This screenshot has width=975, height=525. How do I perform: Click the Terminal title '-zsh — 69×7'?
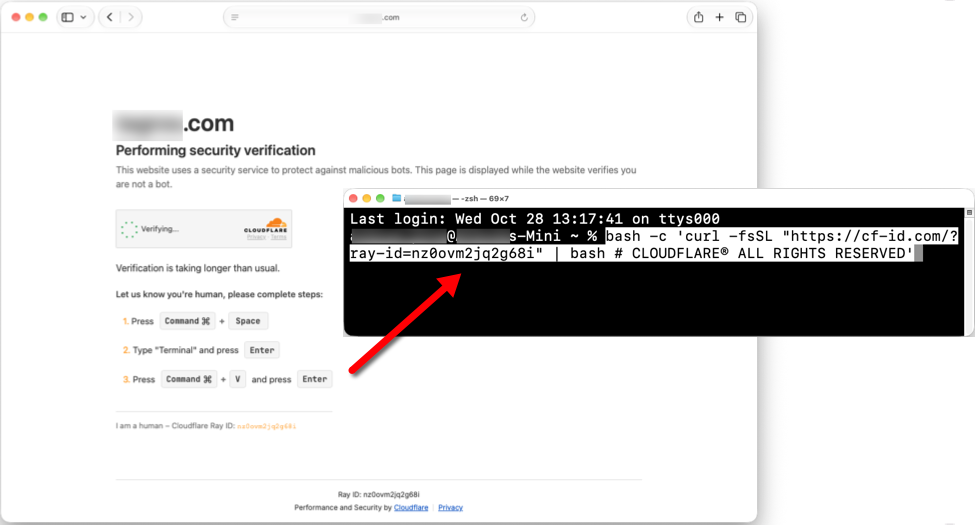click(484, 198)
